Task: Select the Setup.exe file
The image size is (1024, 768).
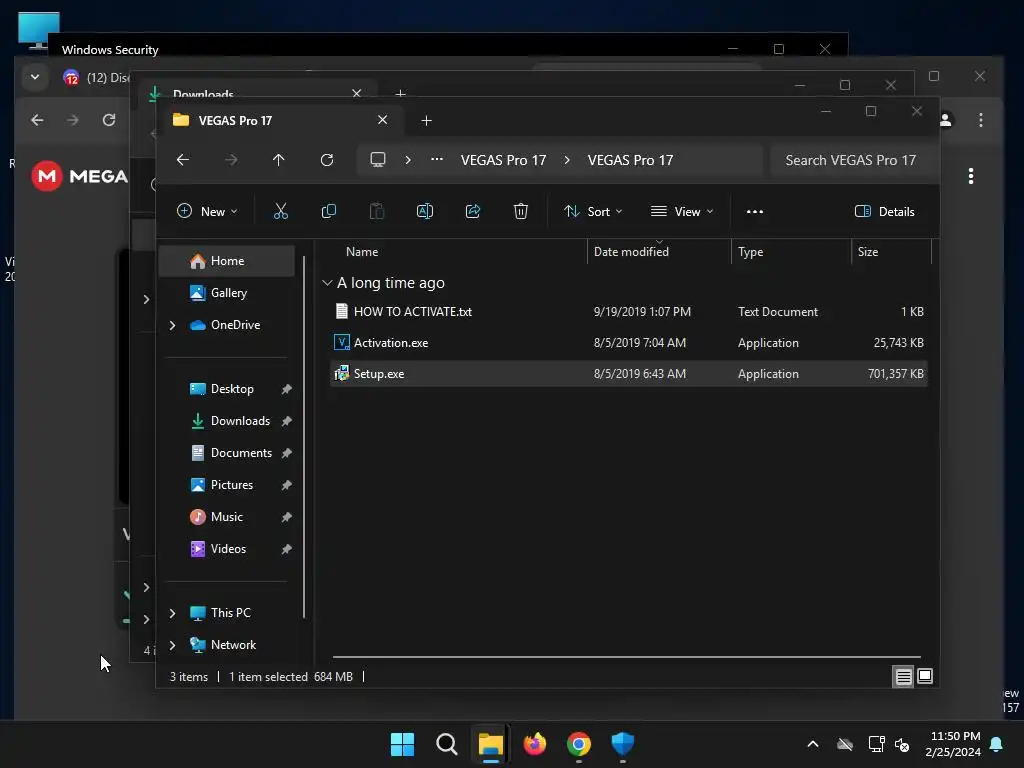Action: pyautogui.click(x=628, y=374)
